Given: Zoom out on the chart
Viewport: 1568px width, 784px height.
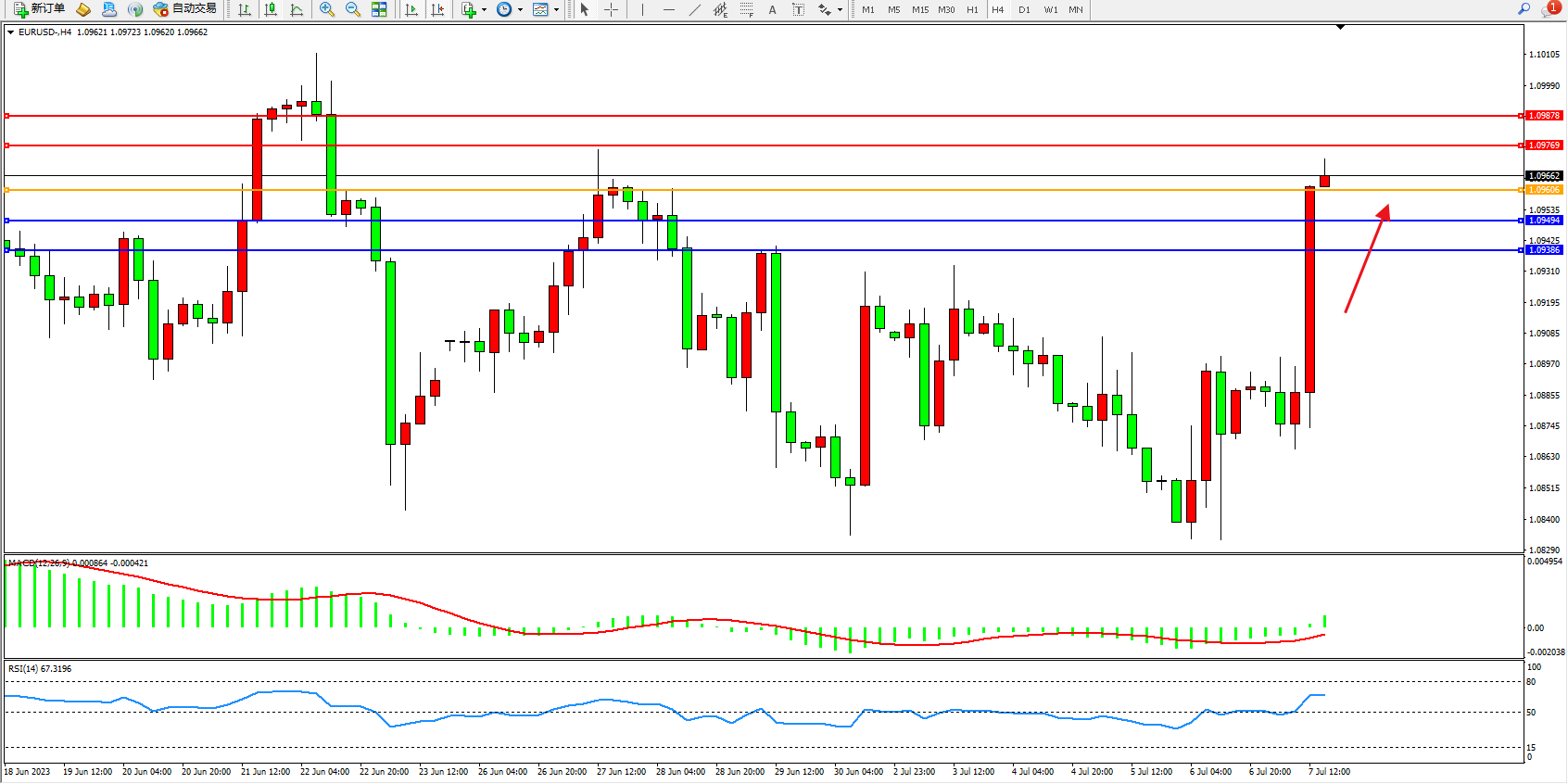Looking at the screenshot, I should tap(353, 9).
